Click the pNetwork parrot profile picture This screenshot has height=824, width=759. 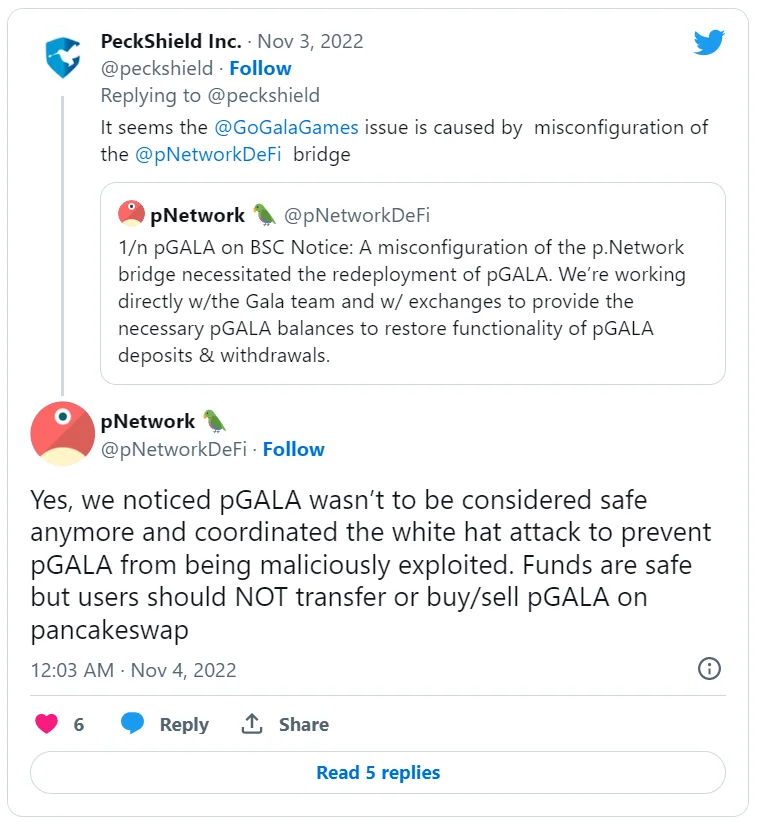[63, 433]
